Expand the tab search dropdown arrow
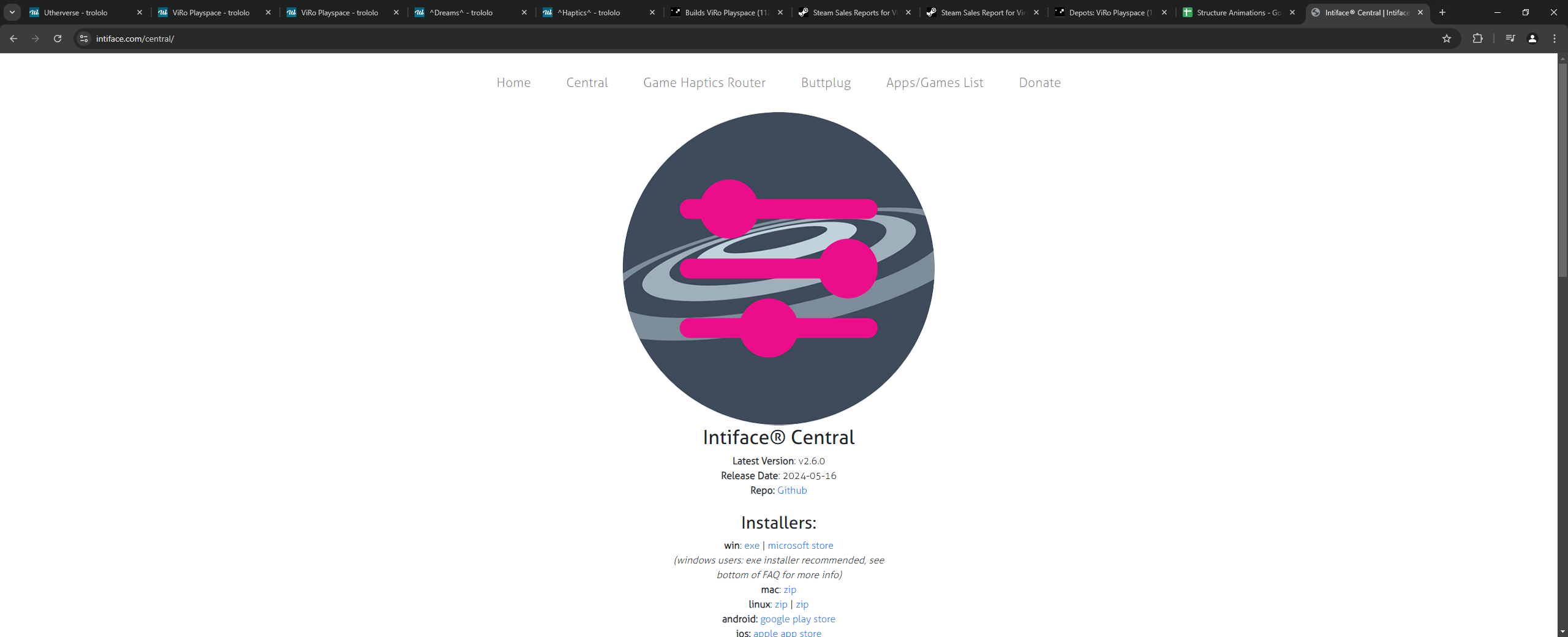This screenshot has height=637, width=1568. pyautogui.click(x=12, y=12)
